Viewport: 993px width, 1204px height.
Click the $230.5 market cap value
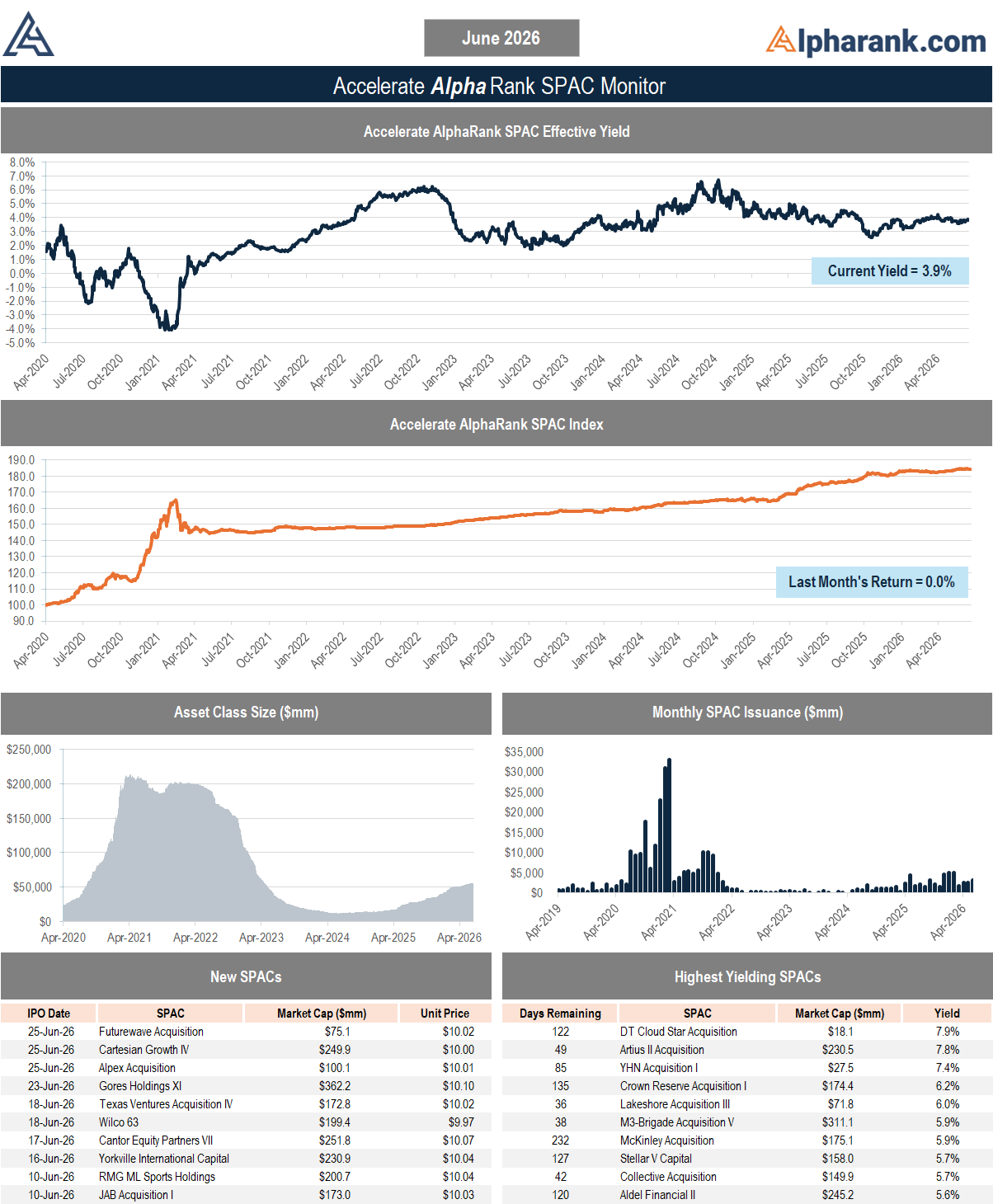point(838,1050)
